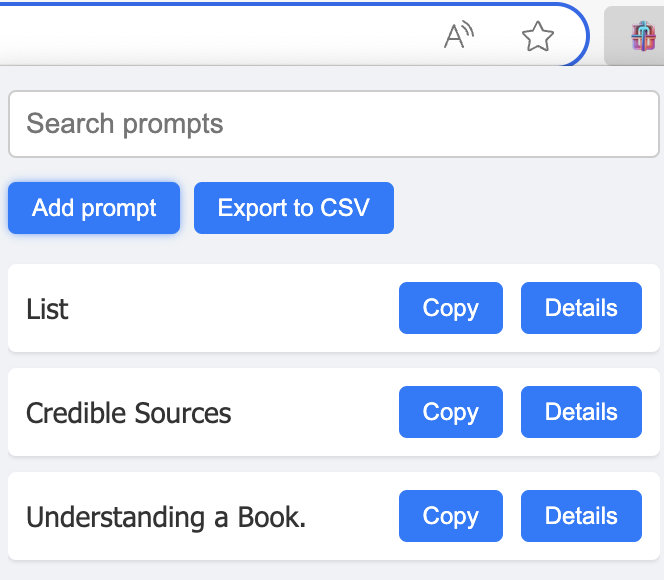Copy the Understanding a Book prompt
This screenshot has height=580, width=664.
tap(450, 516)
